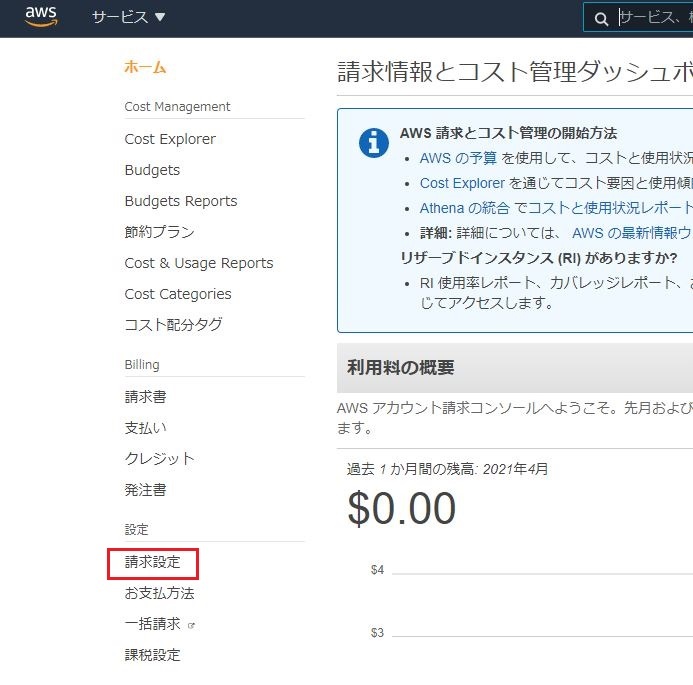The height and width of the screenshot is (685, 693).
Task: Click the search magnifier icon
Action: pos(601,19)
